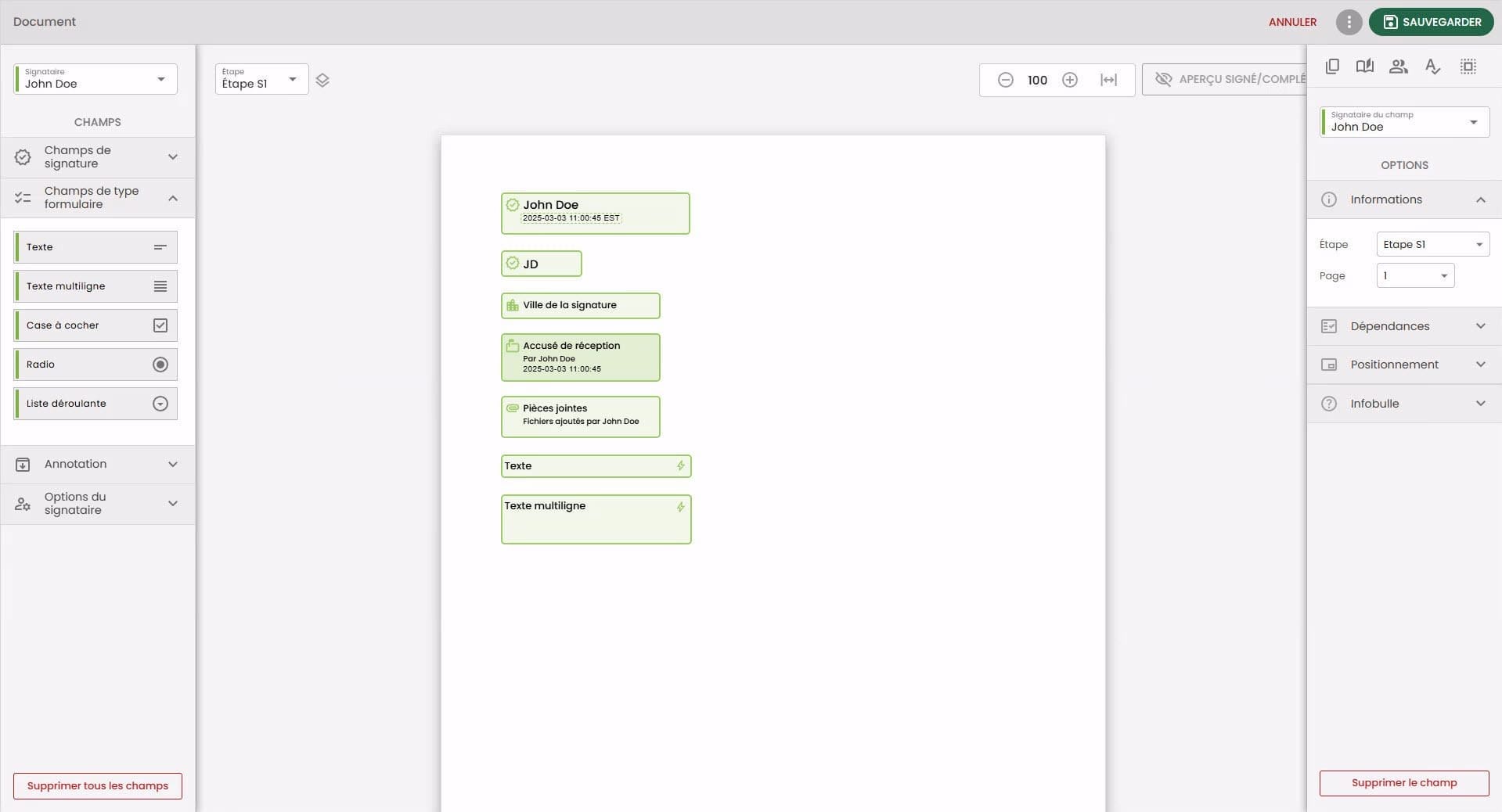The width and height of the screenshot is (1502, 812).
Task: Click the SAUVEGARDER button
Action: 1431,22
